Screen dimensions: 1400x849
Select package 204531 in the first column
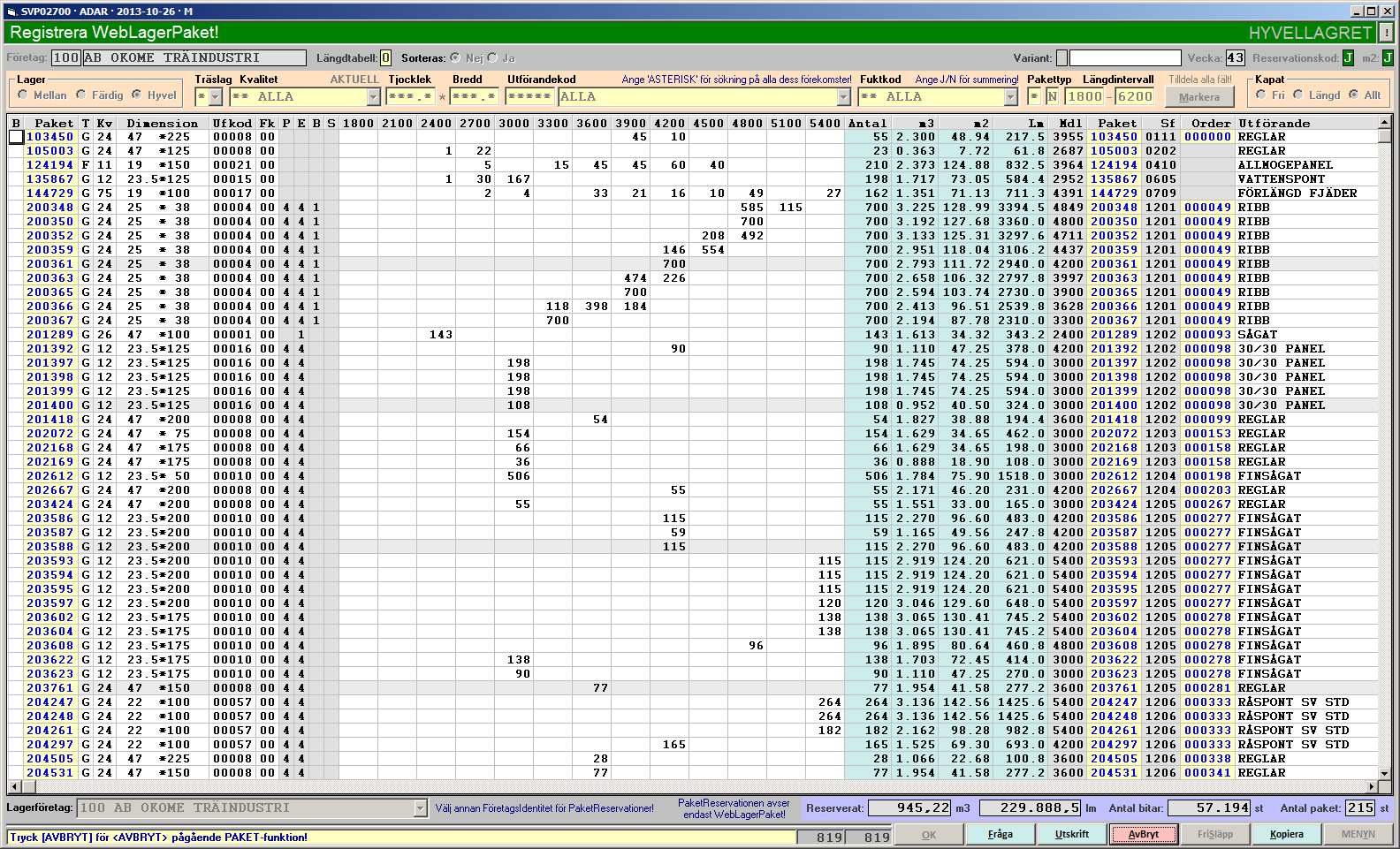49,773
